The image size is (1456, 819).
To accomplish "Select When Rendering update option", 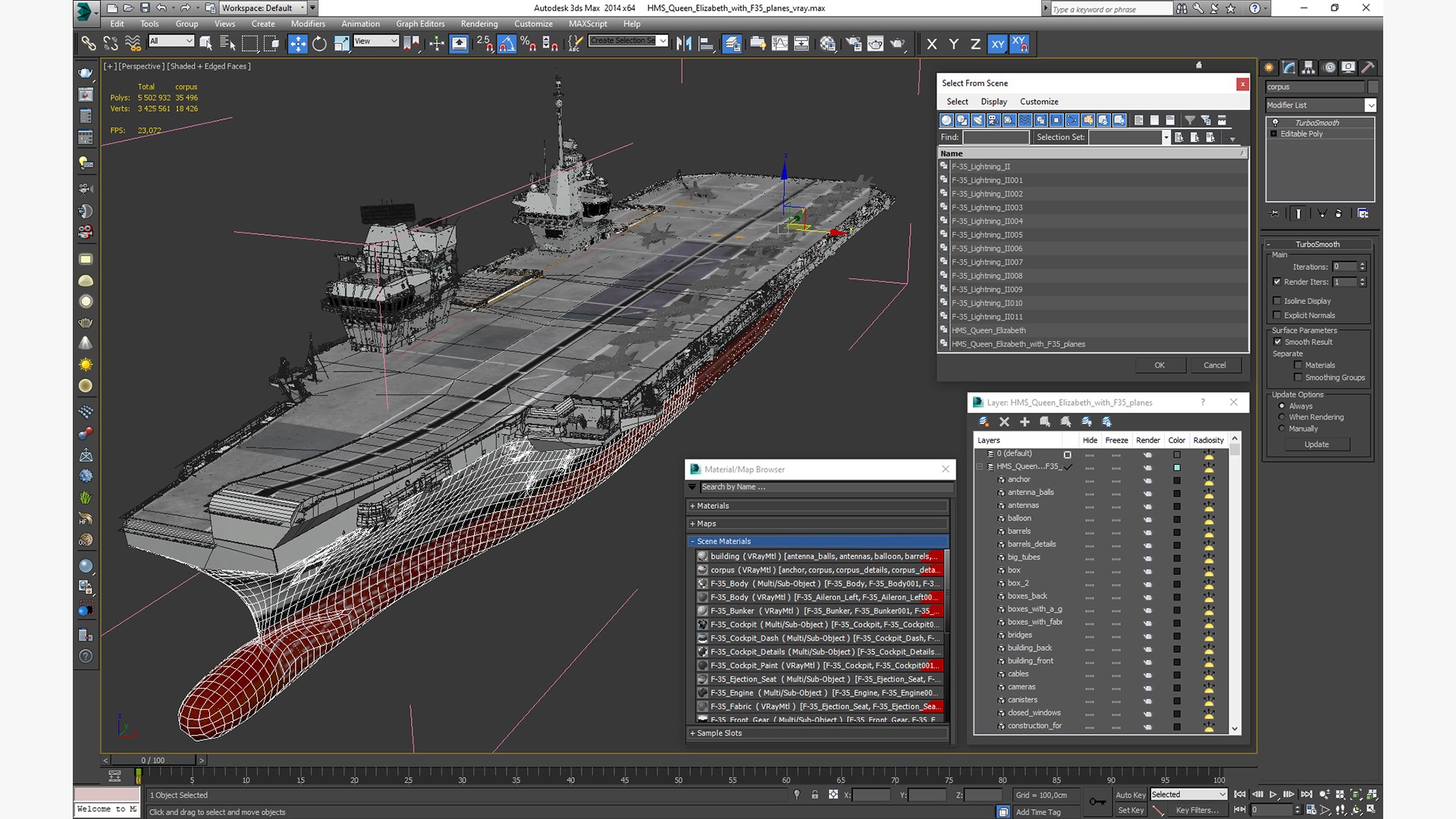I will pyautogui.click(x=1282, y=417).
